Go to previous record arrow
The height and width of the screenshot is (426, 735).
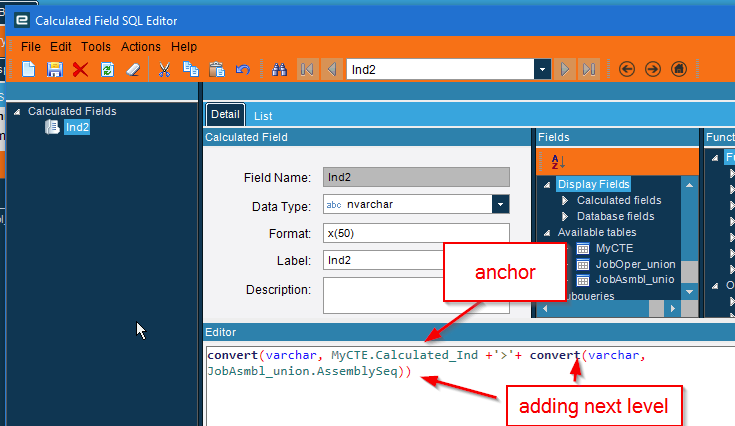pos(332,70)
